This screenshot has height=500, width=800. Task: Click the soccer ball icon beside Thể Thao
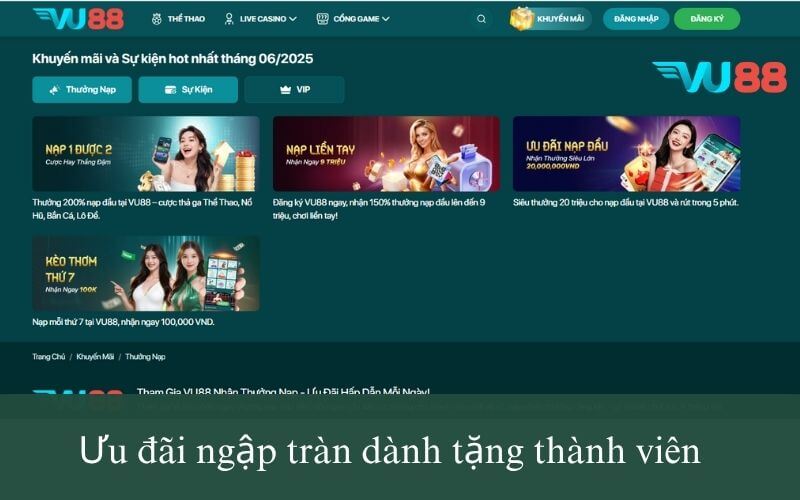click(157, 19)
